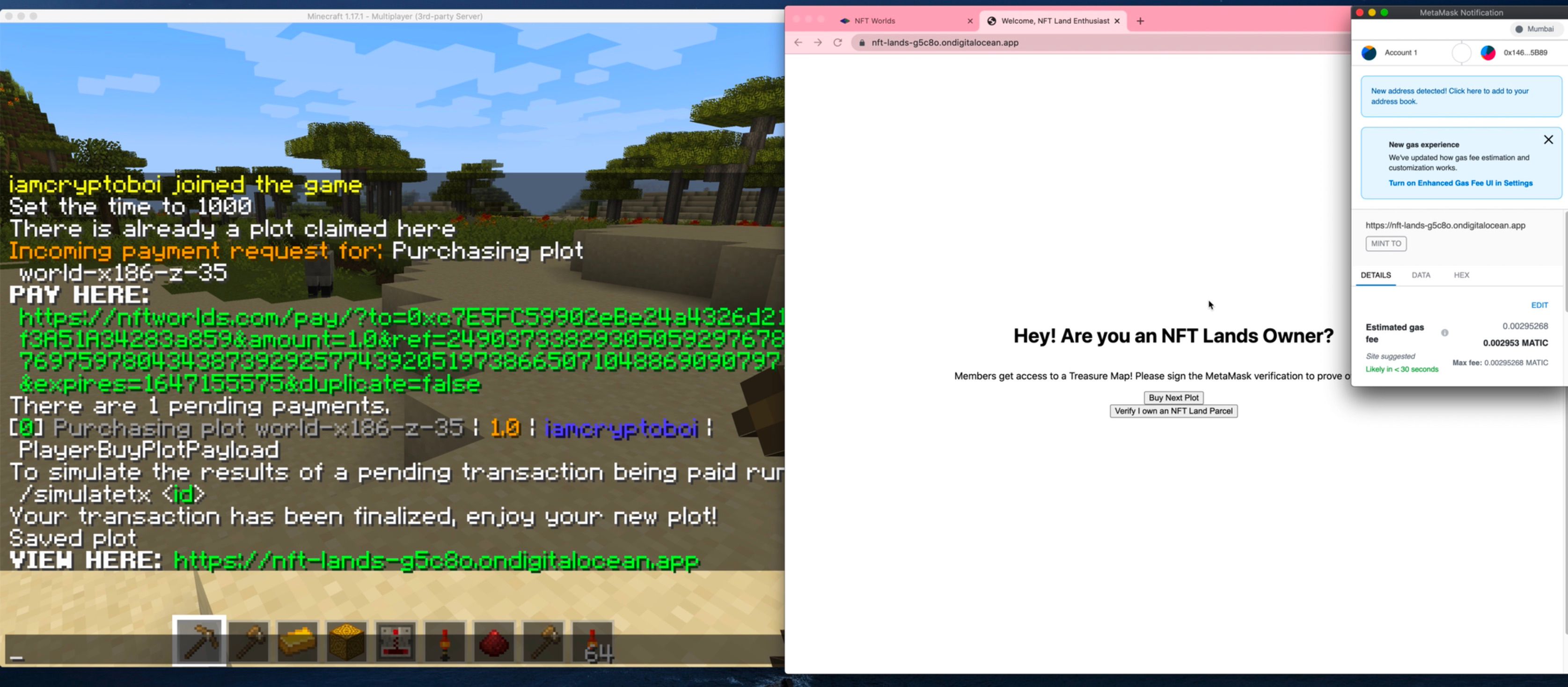Image resolution: width=1568 pixels, height=687 pixels.
Task: Turn on Enhanced Gas Fee UI link
Action: tap(1460, 183)
